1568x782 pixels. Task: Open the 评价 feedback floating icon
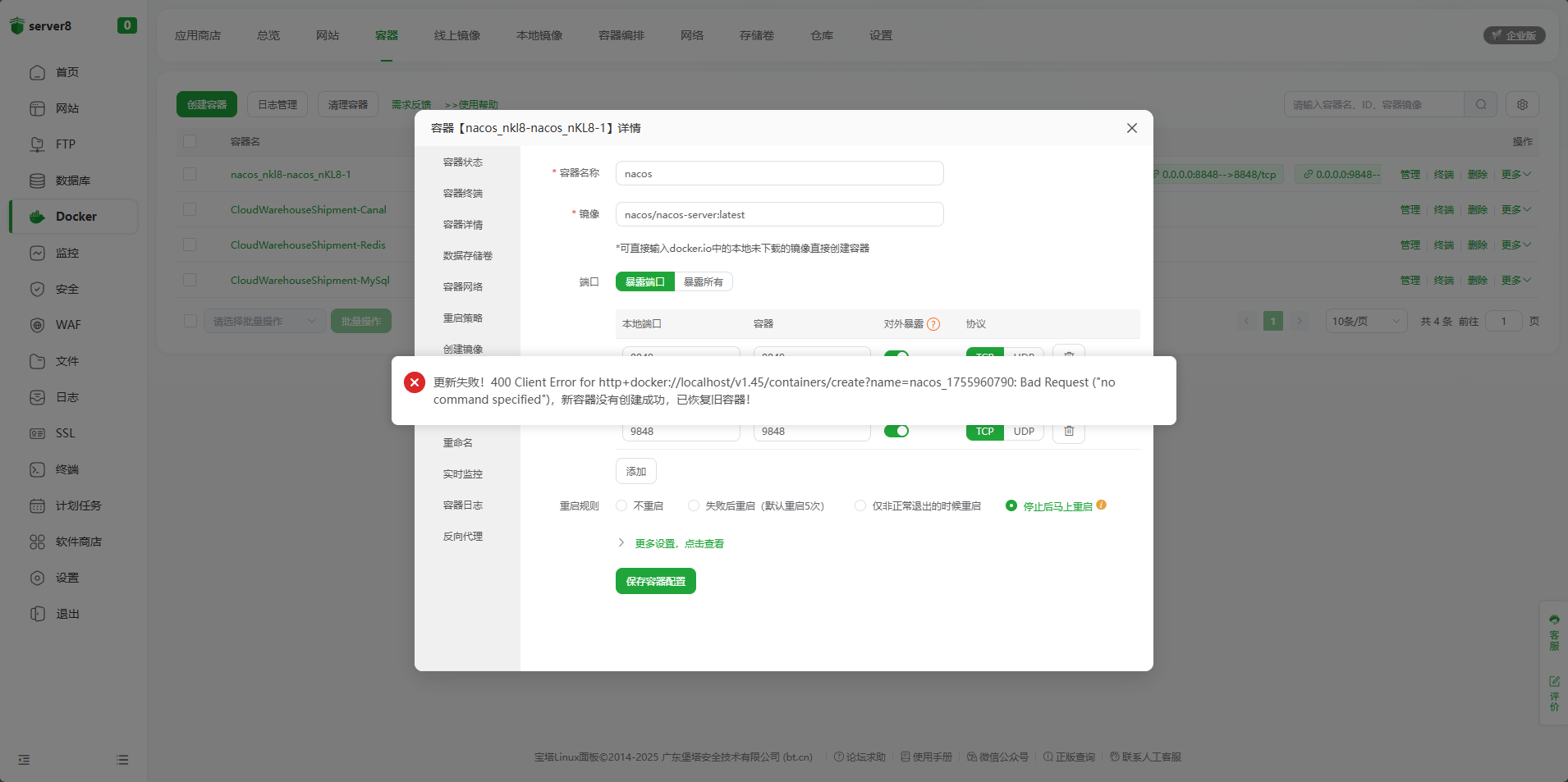pos(1554,693)
